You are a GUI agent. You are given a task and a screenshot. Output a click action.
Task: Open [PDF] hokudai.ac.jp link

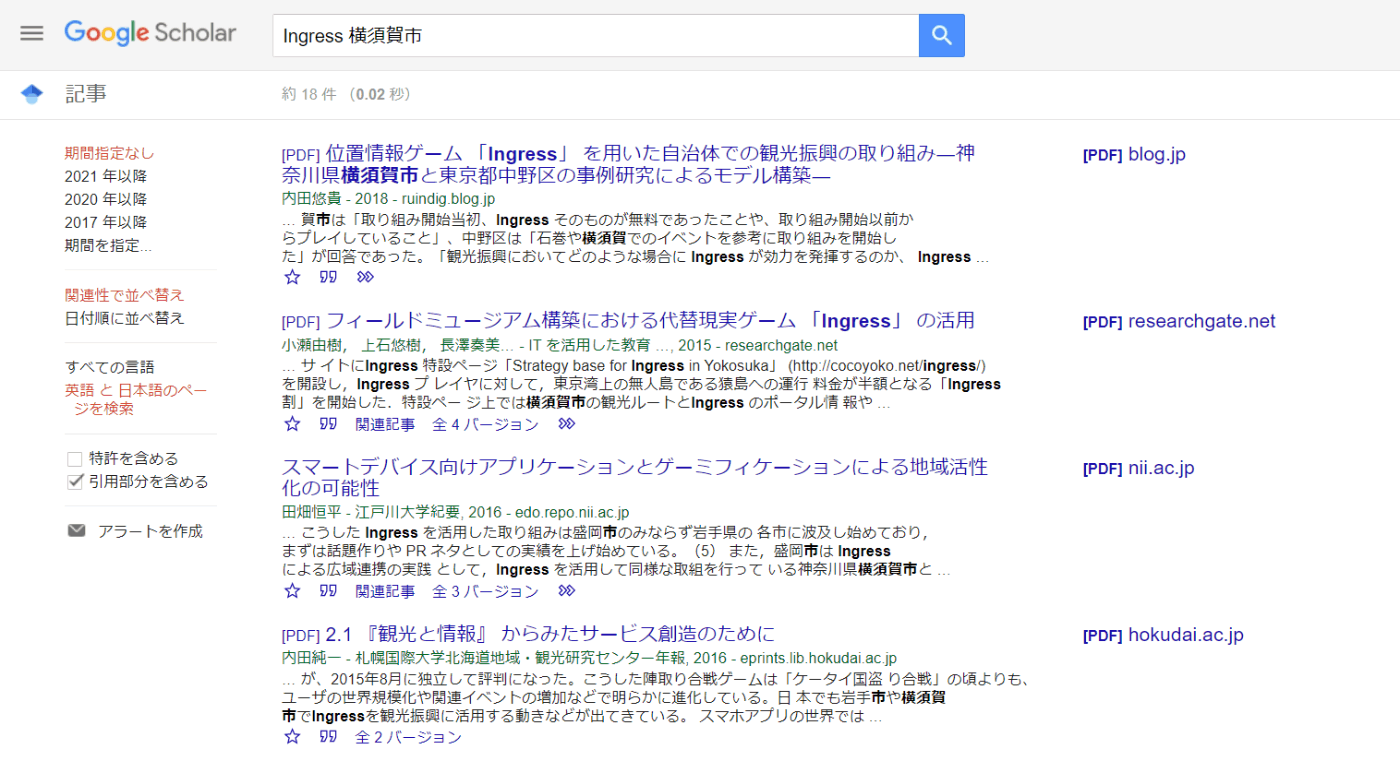tap(1163, 635)
